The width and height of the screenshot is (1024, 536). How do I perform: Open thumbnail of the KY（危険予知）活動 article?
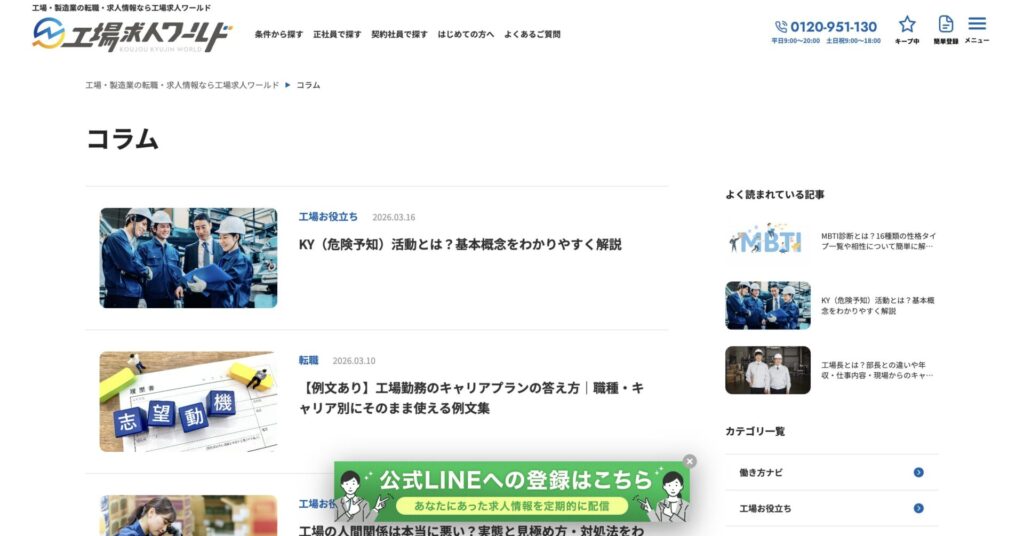coord(188,258)
